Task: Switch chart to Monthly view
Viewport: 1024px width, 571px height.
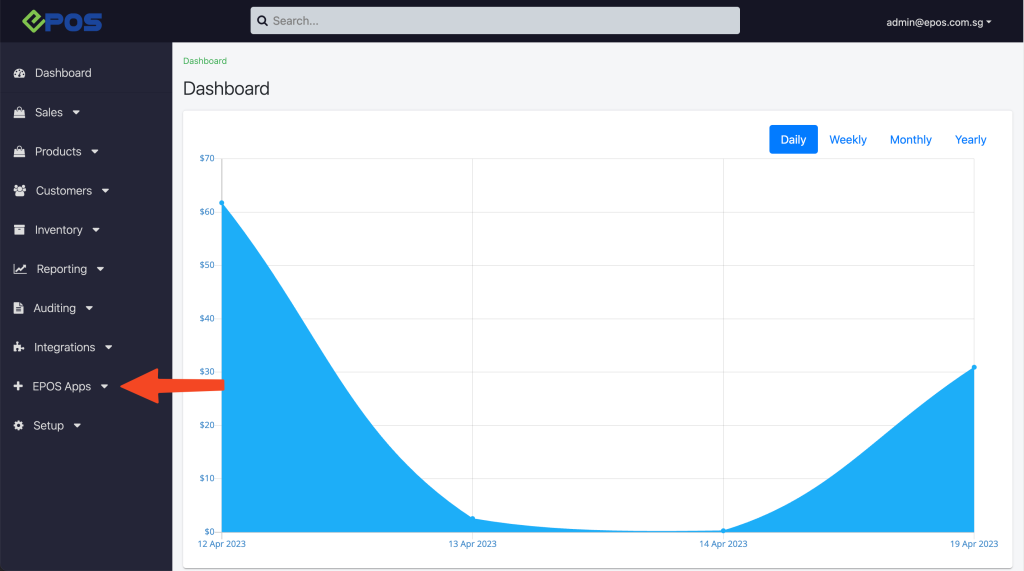Action: (910, 140)
